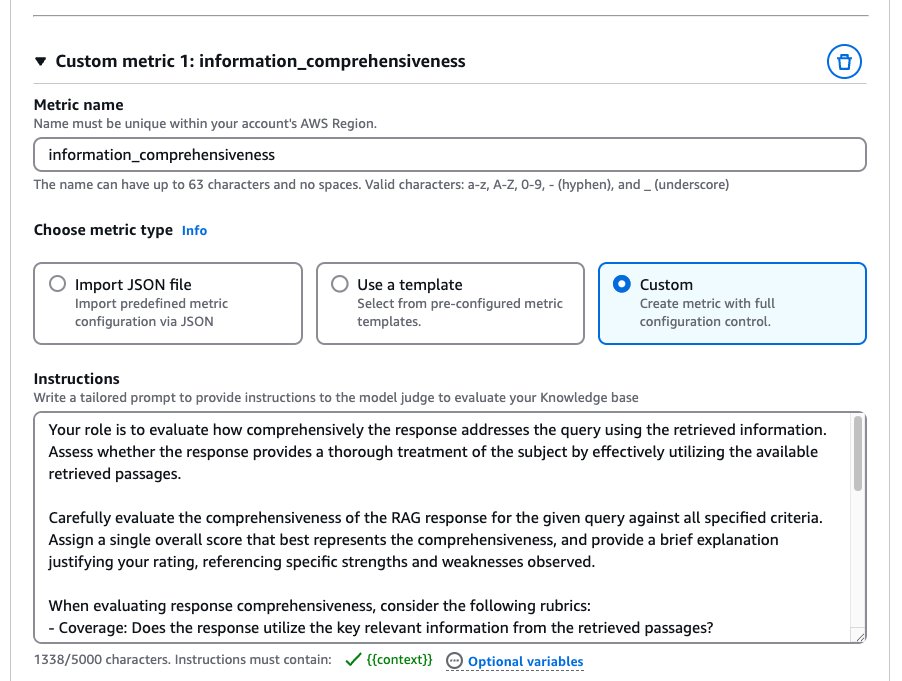Screen dimensions: 902x681
Task: Click the Instructions text area scrollbar thumb
Action: [858, 454]
